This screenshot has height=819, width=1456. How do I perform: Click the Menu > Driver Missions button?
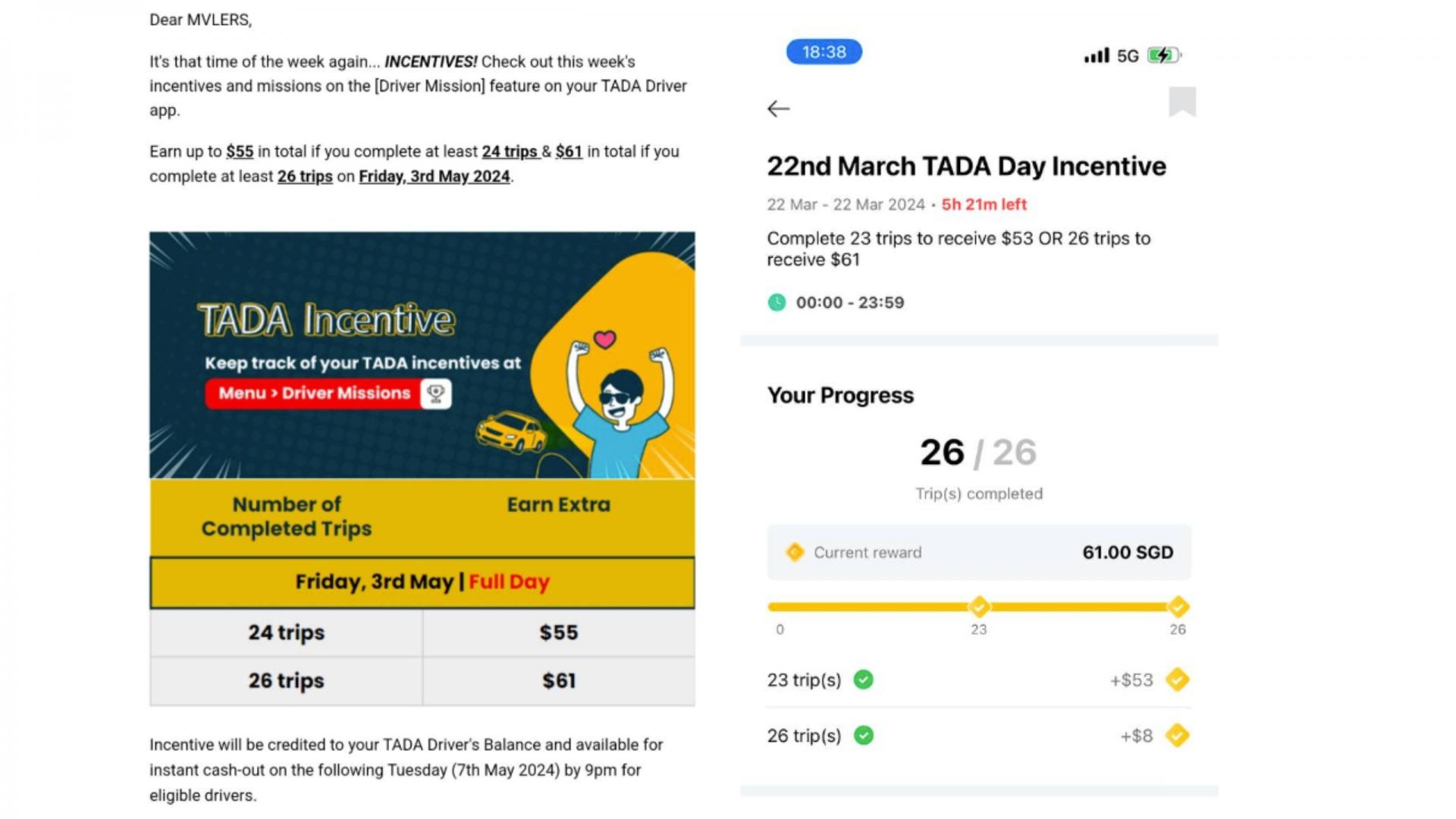pyautogui.click(x=314, y=394)
